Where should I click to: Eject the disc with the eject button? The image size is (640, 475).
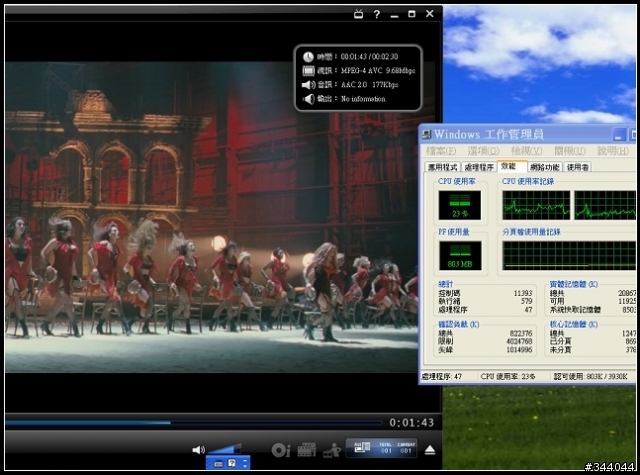(430, 450)
